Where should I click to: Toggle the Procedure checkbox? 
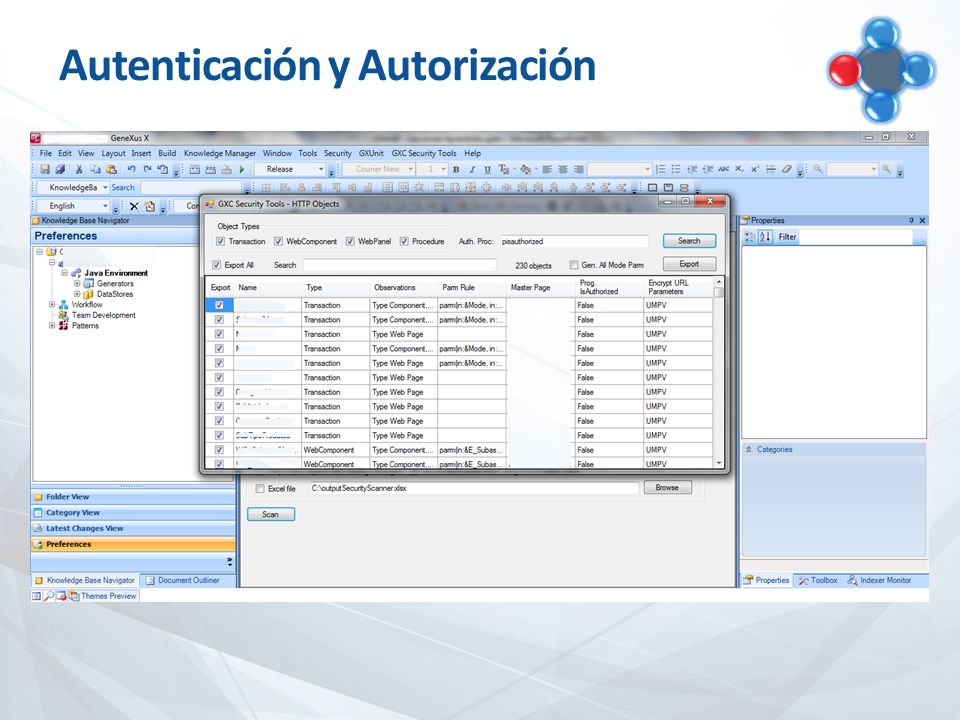(x=404, y=241)
